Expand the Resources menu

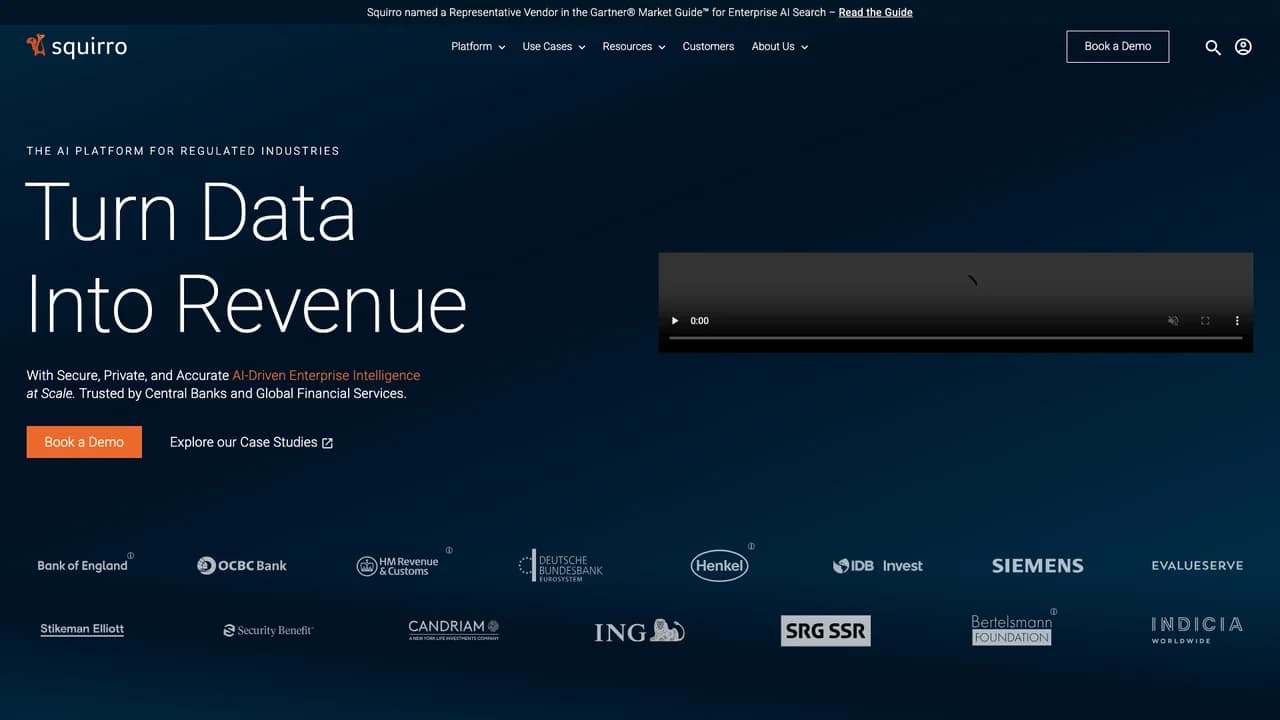[x=634, y=47]
